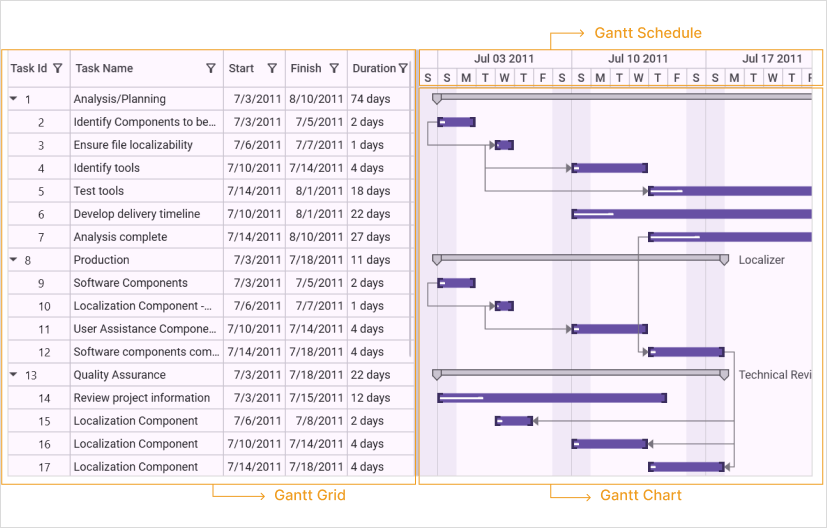Select the Software Components taskbar
This screenshot has width=827, height=528.
coord(457,283)
